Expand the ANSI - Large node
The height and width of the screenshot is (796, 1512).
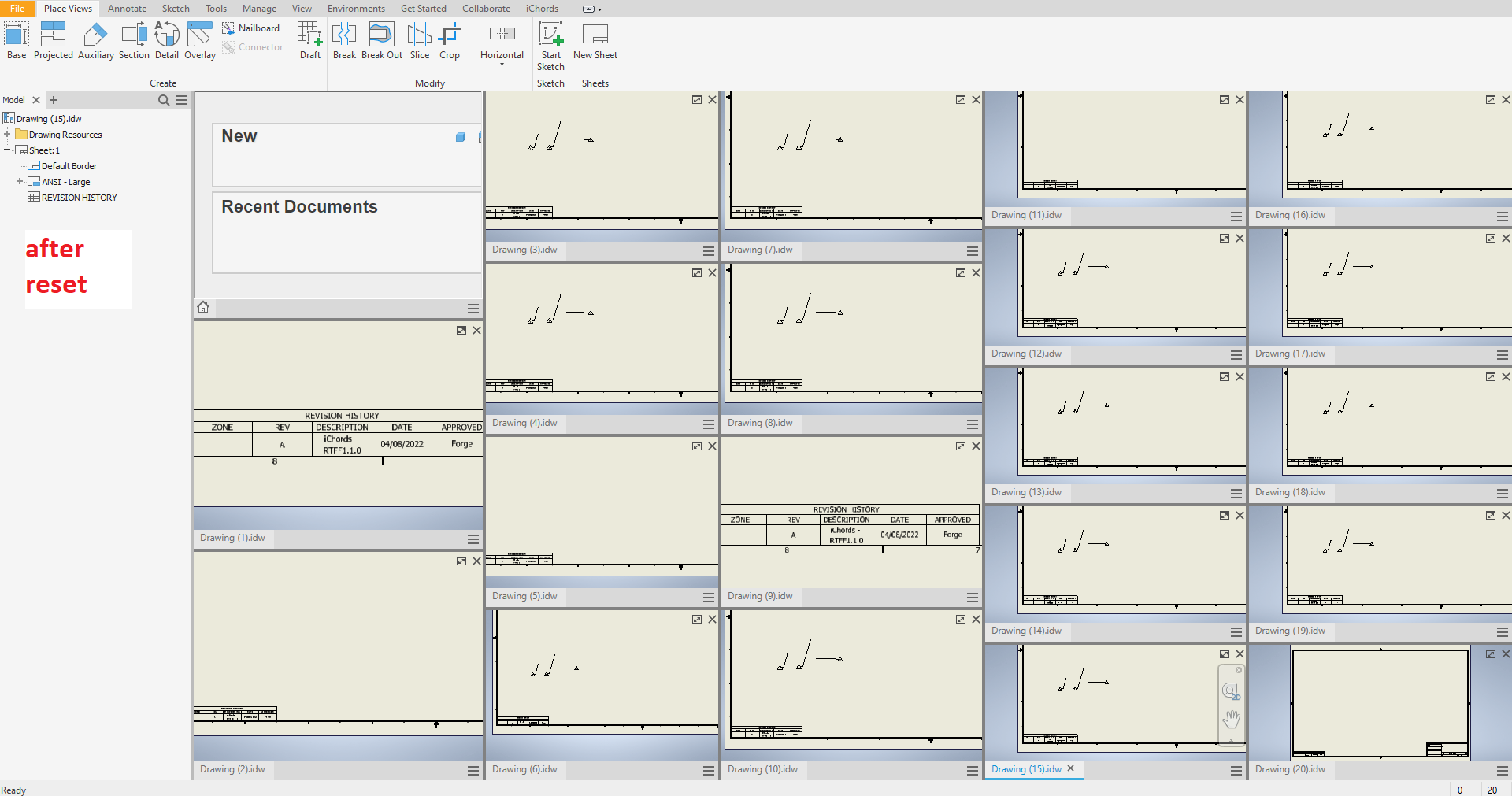tap(20, 182)
